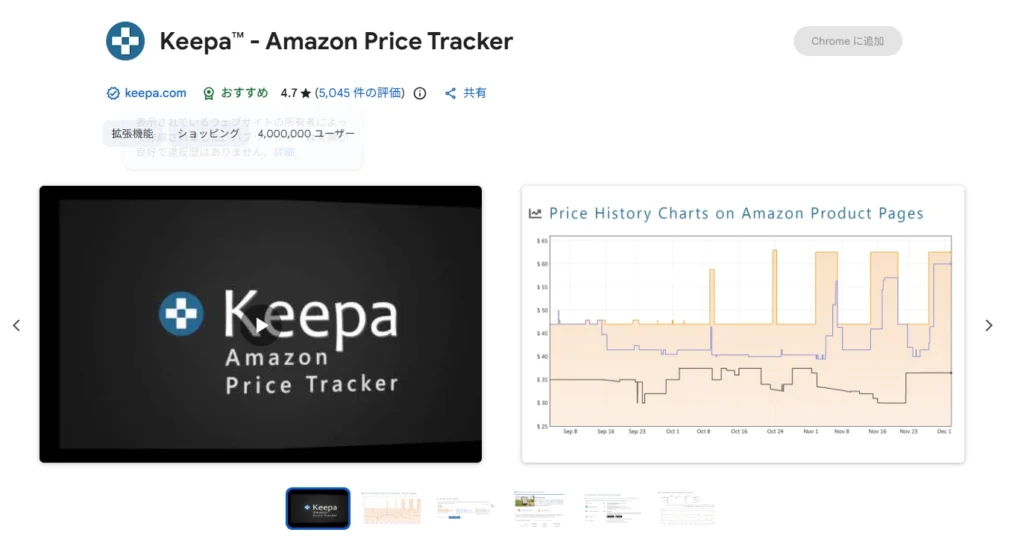Select the 拡張機能 category chip

pos(133,133)
